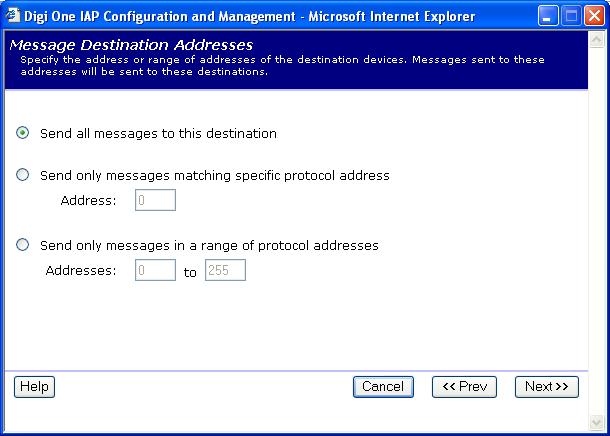This screenshot has height=436, width=610.
Task: Maximize the Digi One IAP window
Action: 571,16
